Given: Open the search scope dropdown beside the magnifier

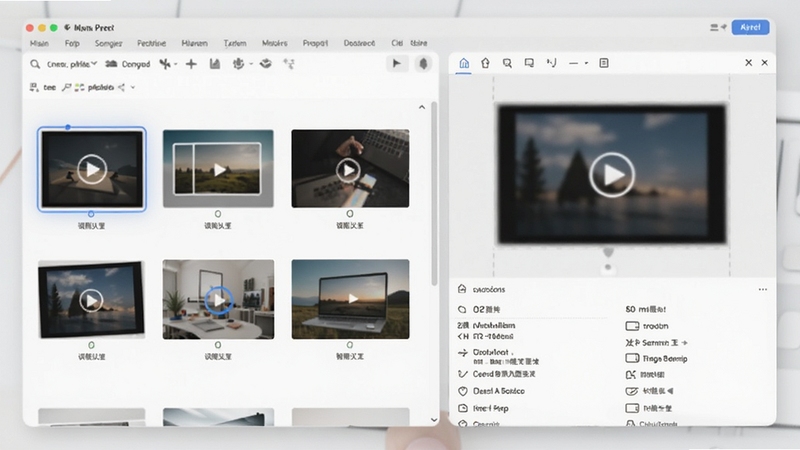Looking at the screenshot, I should point(72,64).
